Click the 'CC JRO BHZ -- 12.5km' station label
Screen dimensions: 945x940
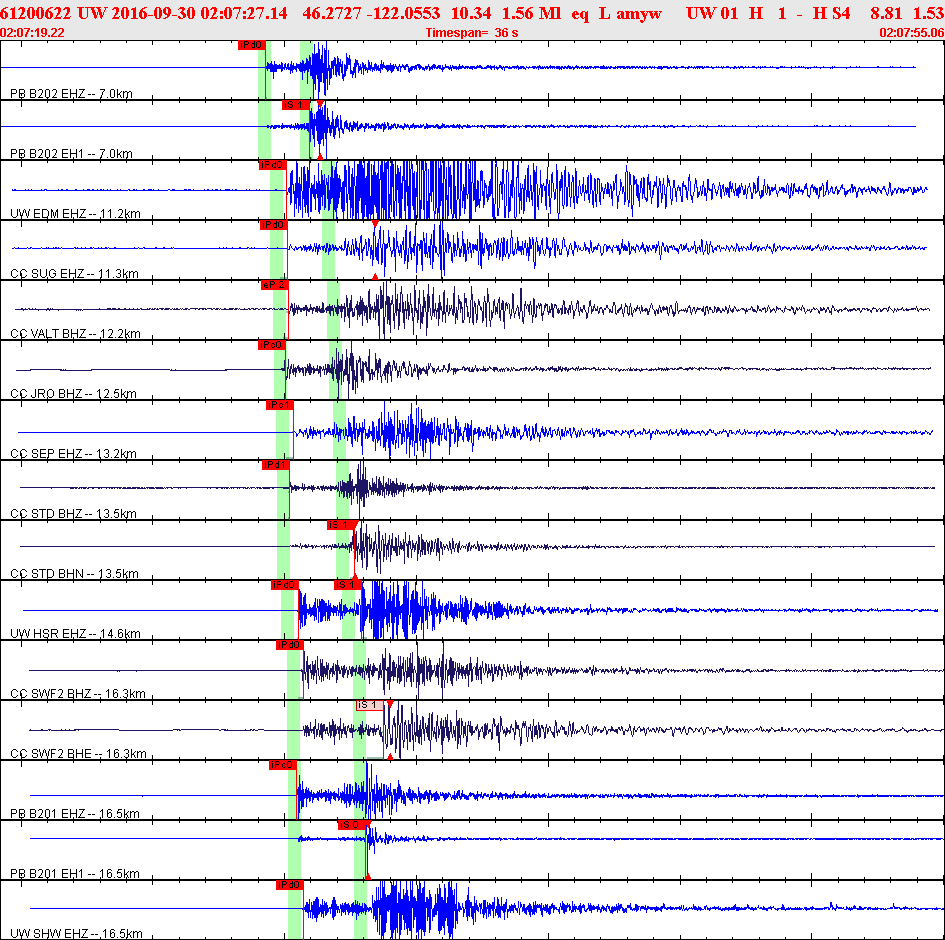click(x=73, y=393)
